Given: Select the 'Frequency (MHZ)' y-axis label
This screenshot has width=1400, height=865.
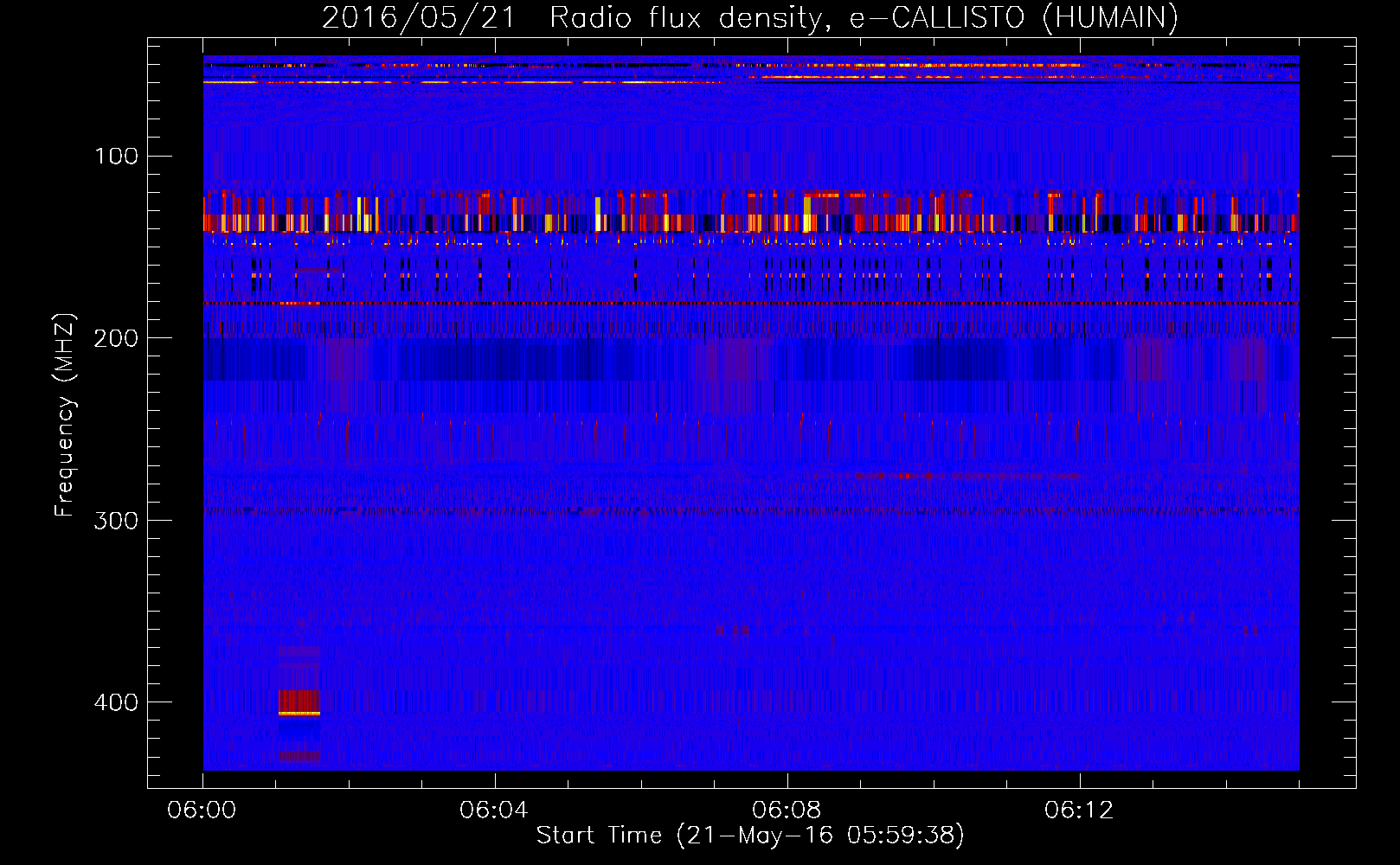Looking at the screenshot, I should point(65,415).
